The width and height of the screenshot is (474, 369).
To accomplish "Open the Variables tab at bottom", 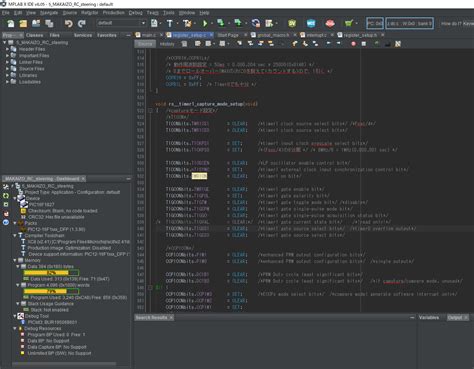I will 429,317.
